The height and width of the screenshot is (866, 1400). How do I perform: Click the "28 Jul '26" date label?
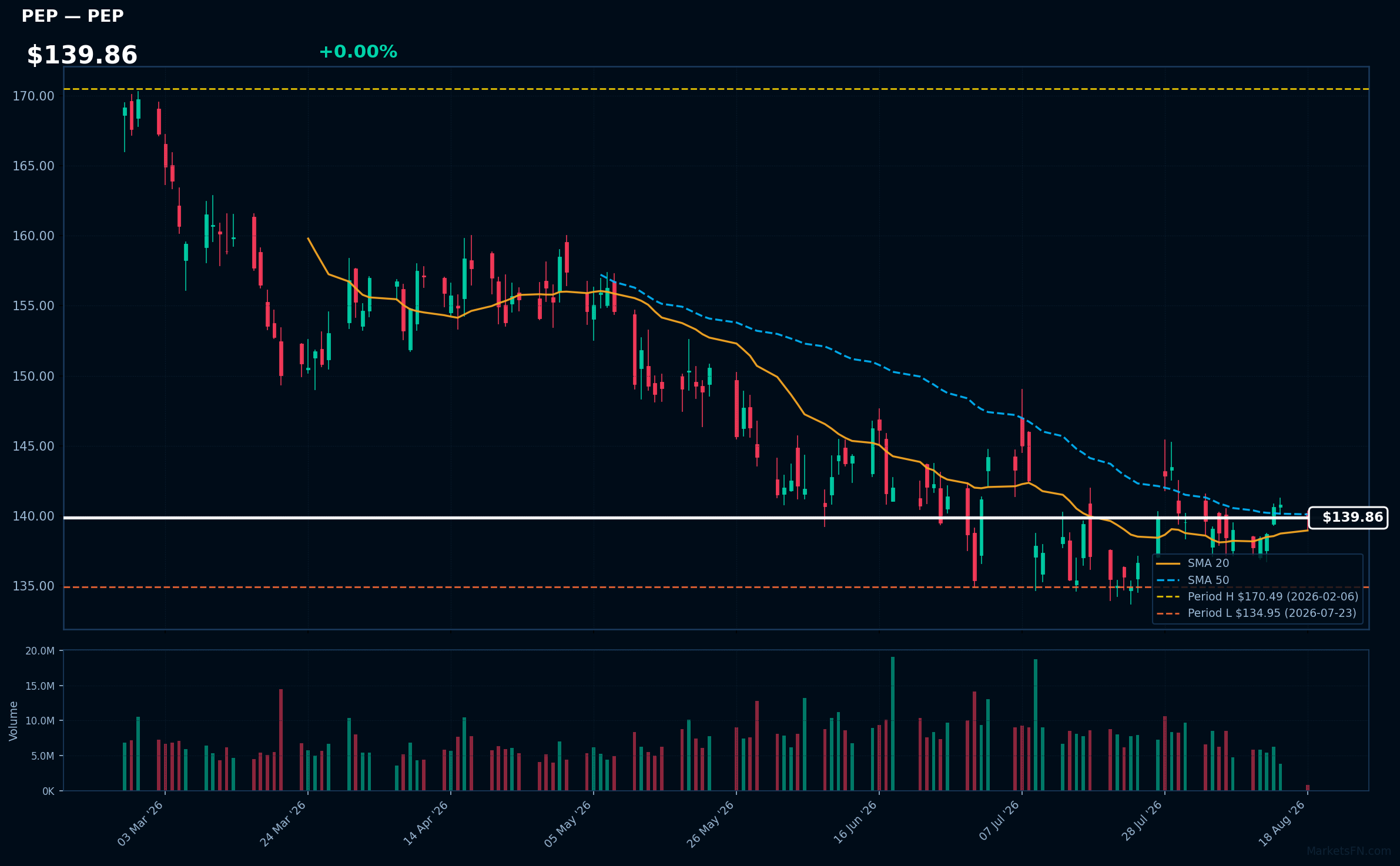coord(1141,821)
